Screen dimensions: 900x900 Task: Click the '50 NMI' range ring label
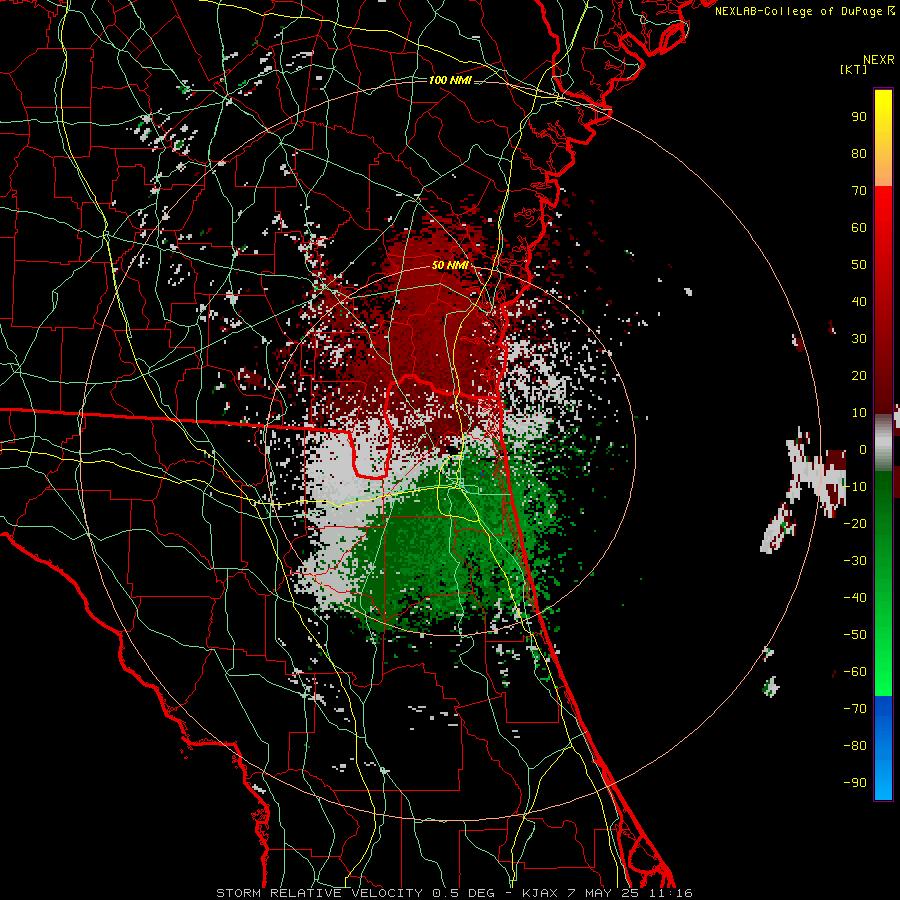451,265
